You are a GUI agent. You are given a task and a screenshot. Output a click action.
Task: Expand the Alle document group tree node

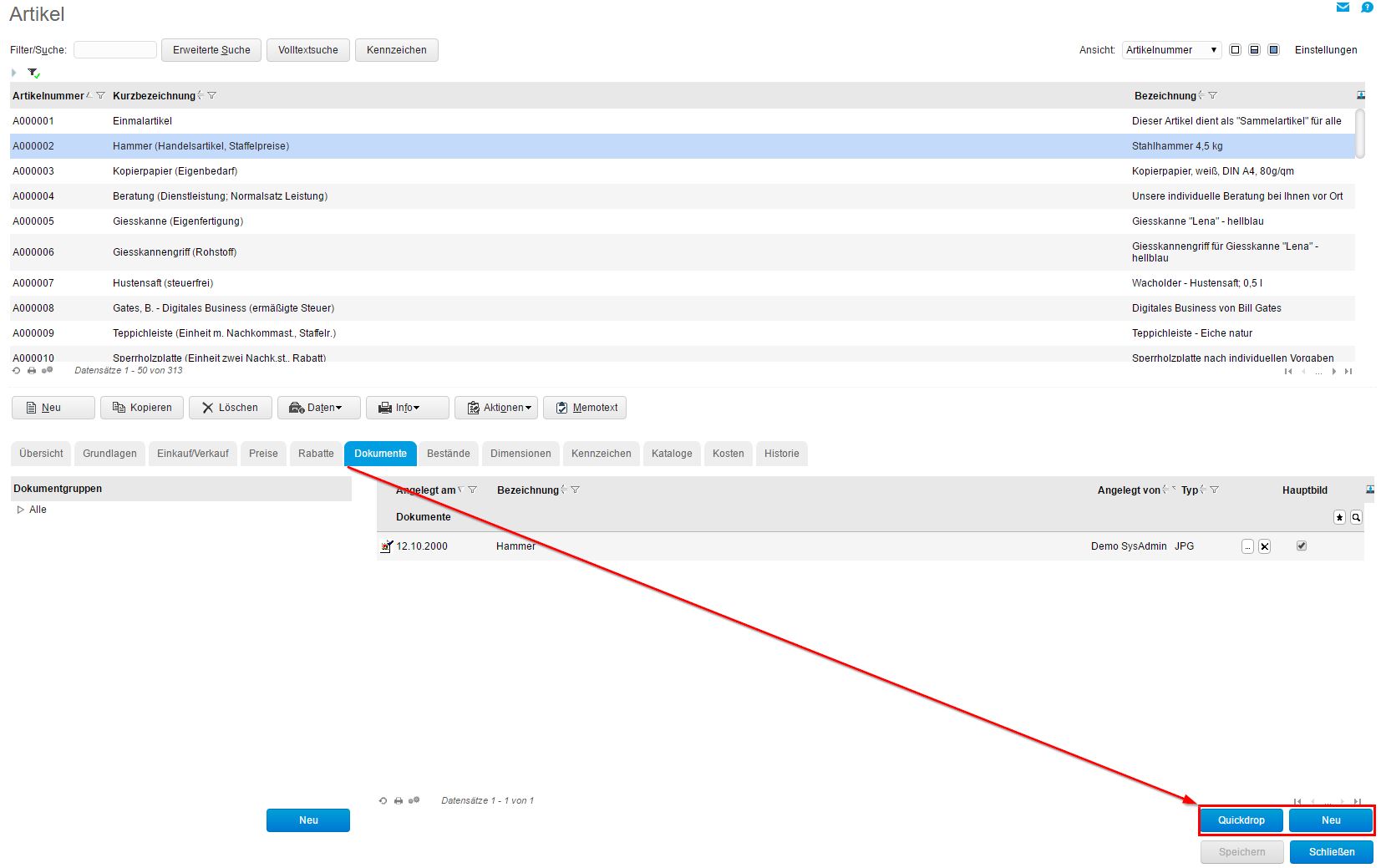click(20, 510)
